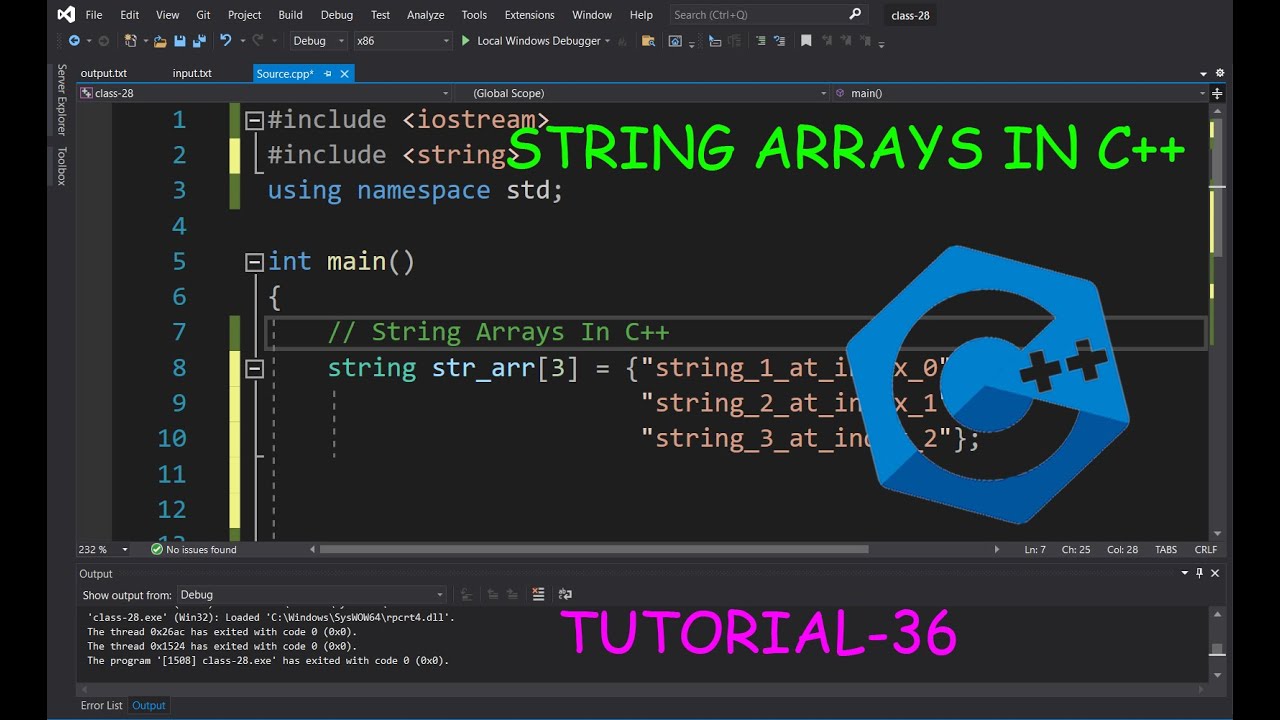This screenshot has height=720, width=1280.
Task: Toggle word wrap in the Output window
Action: point(565,594)
